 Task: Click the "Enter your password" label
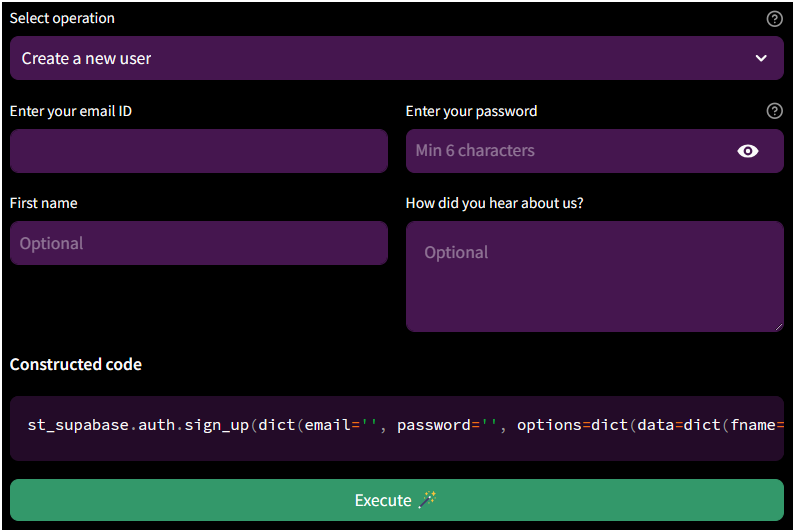pos(471,111)
